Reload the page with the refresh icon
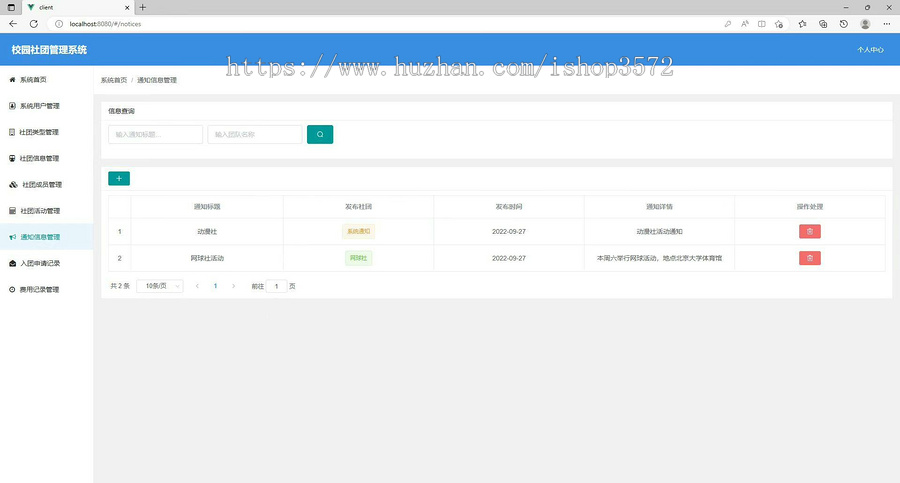 click(34, 24)
